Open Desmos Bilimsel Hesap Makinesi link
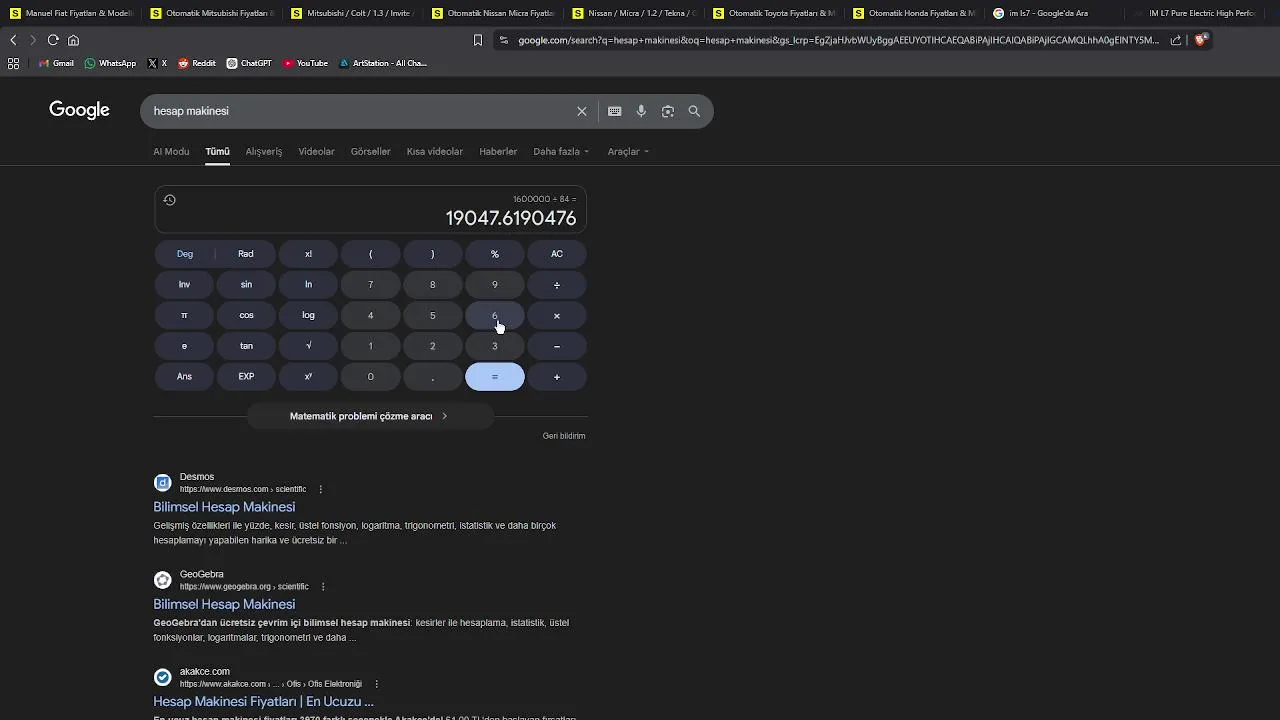1280x720 pixels. click(x=224, y=507)
